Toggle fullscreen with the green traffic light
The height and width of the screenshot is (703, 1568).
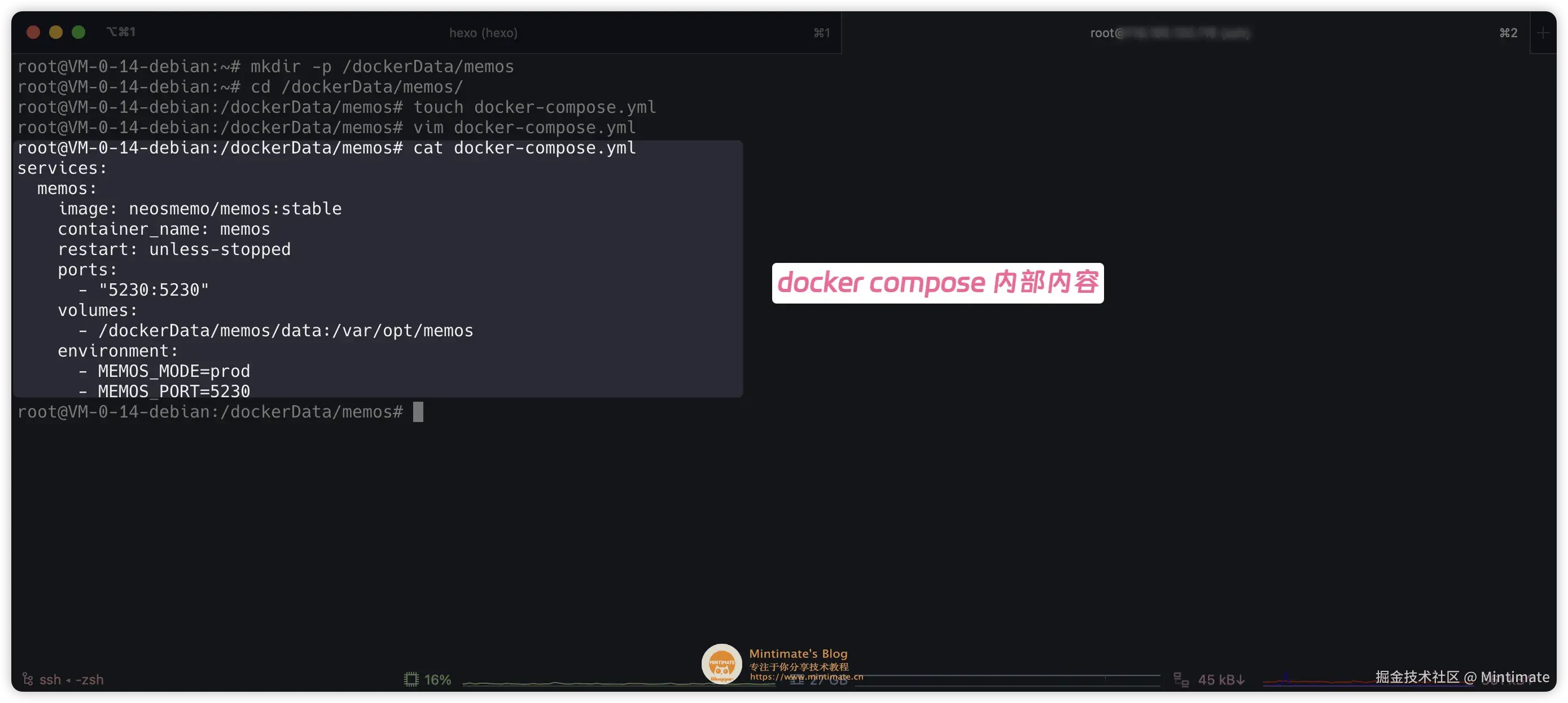(x=78, y=32)
